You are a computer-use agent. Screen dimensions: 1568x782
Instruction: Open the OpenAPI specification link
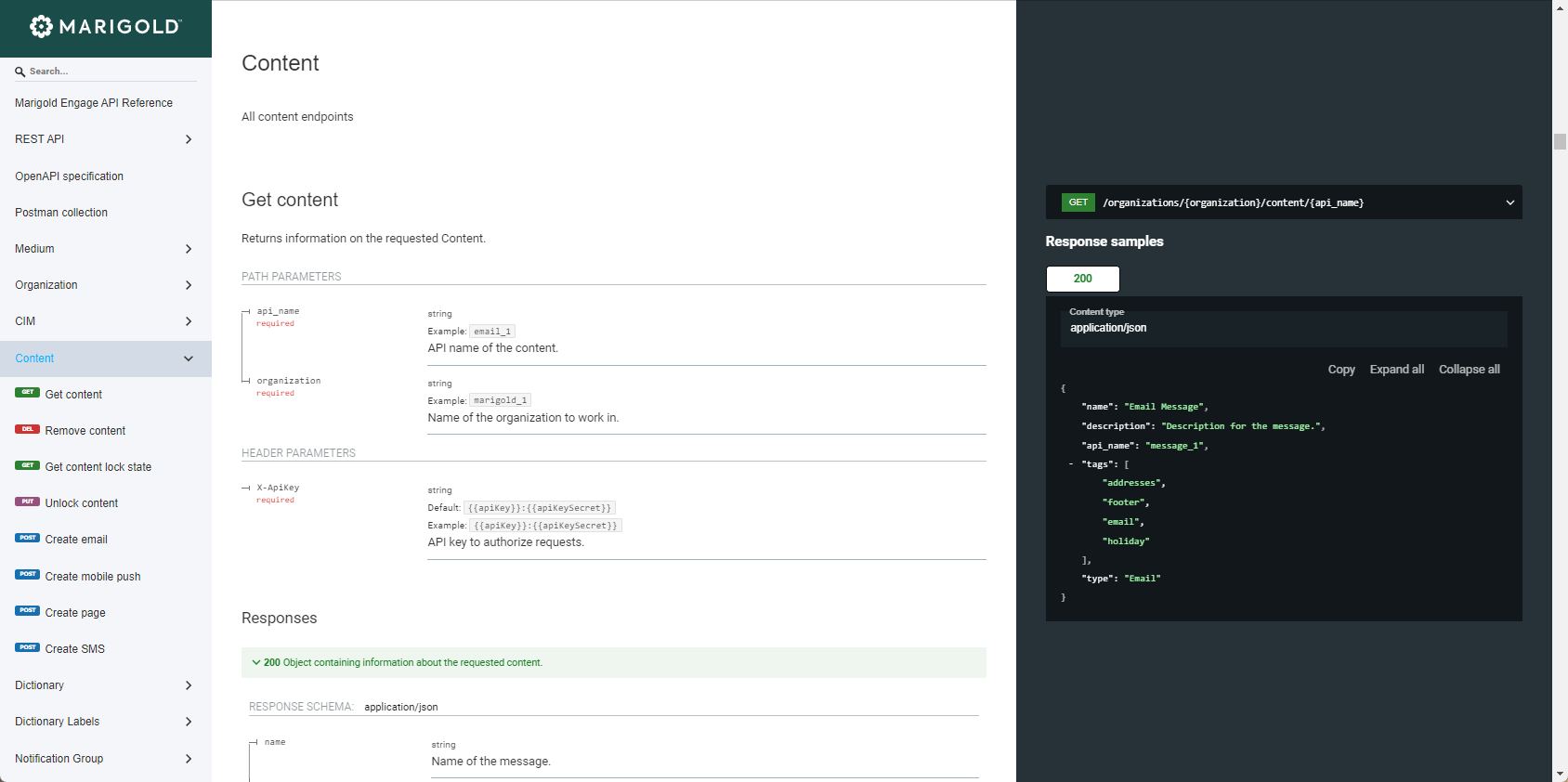(69, 176)
